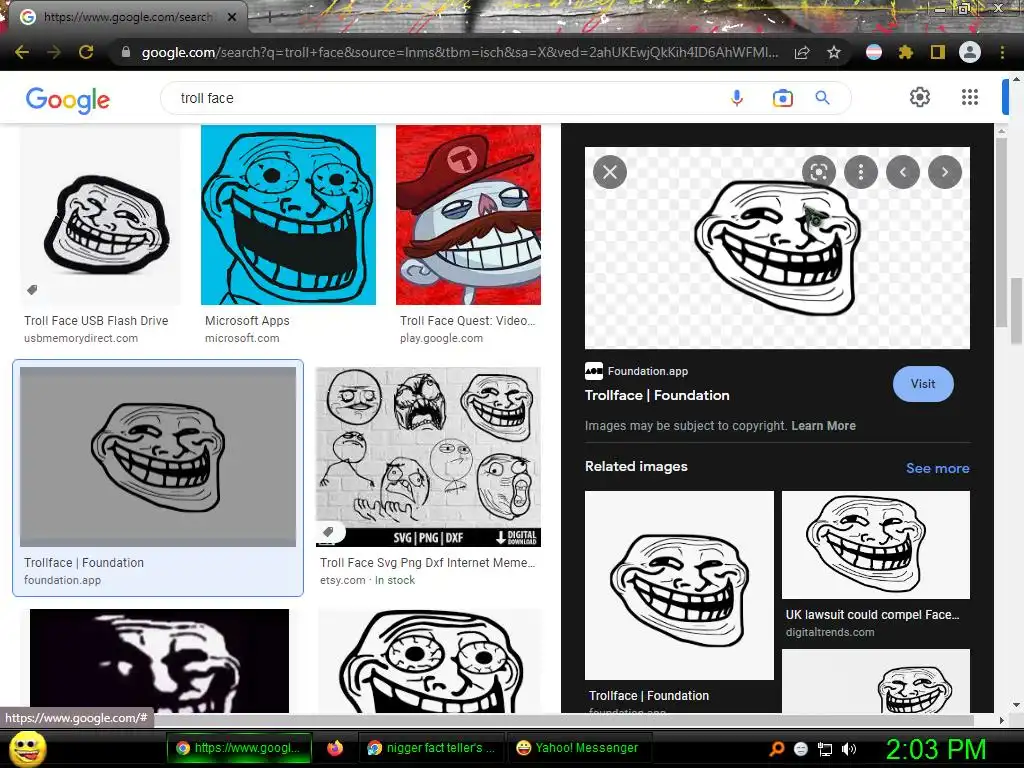1024x768 pixels.
Task: Search by image with camera icon
Action: pyautogui.click(x=782, y=98)
